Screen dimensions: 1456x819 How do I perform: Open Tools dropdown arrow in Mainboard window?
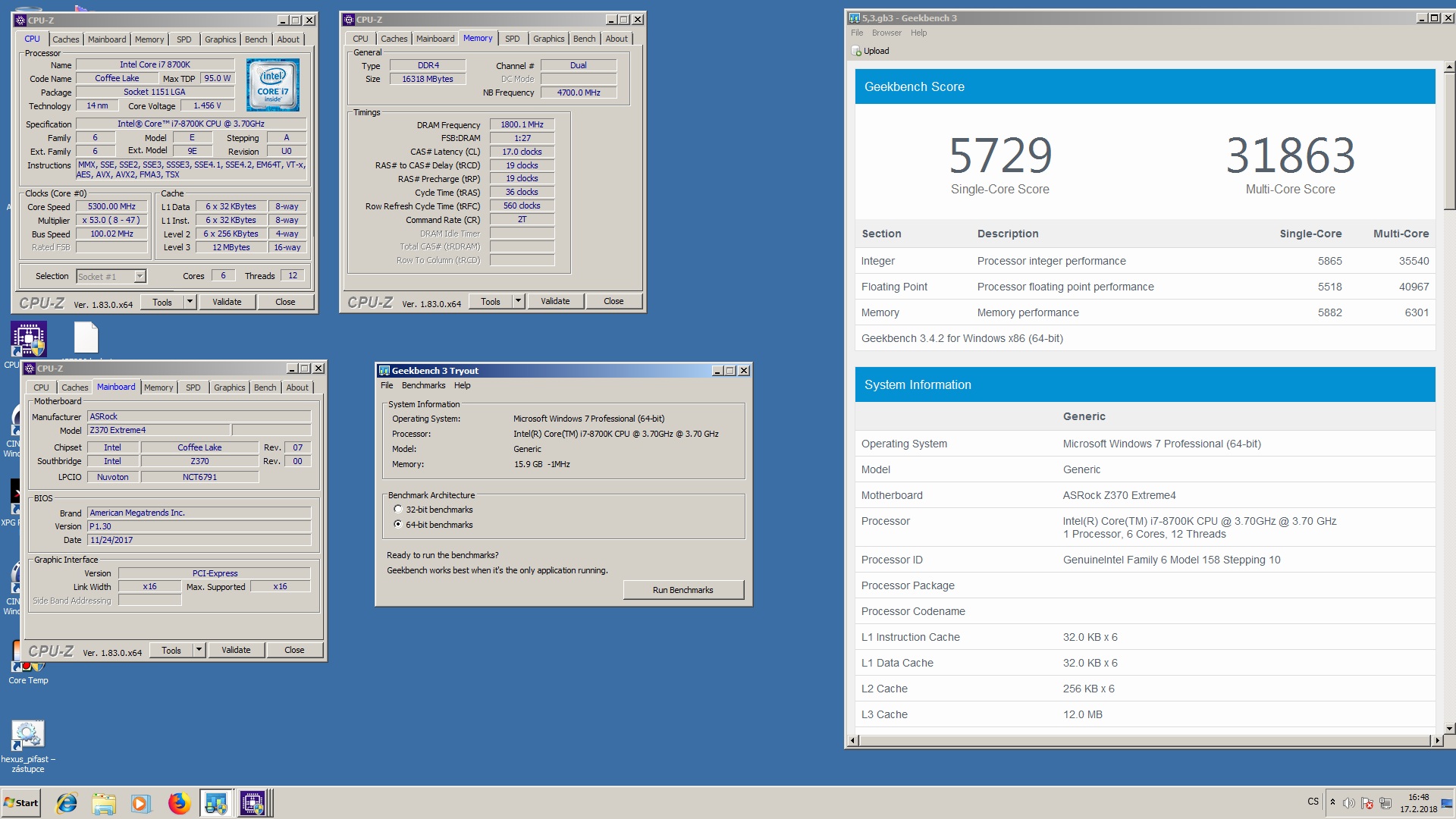(199, 650)
